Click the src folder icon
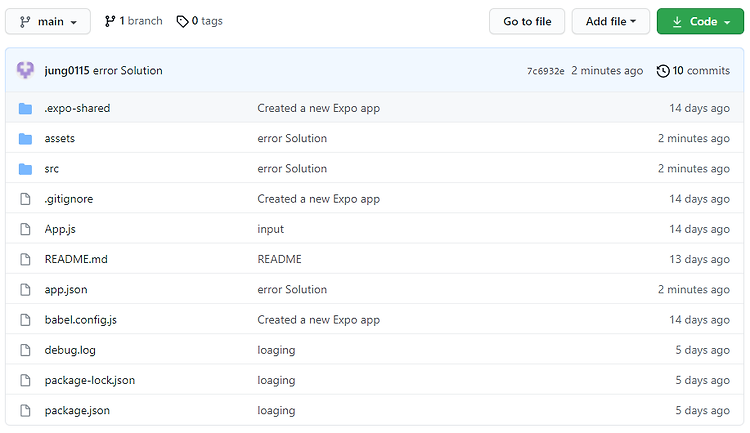This screenshot has width=750, height=433. click(x=25, y=169)
